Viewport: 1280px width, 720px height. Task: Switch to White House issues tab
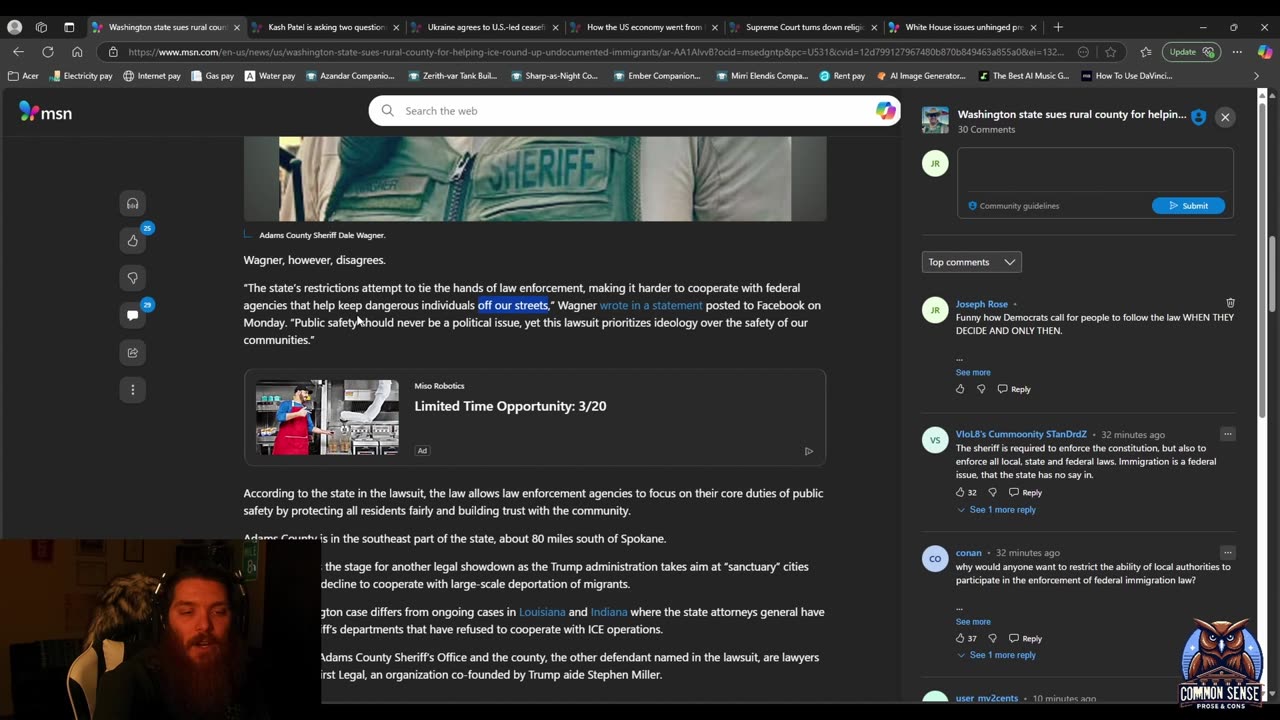963,27
